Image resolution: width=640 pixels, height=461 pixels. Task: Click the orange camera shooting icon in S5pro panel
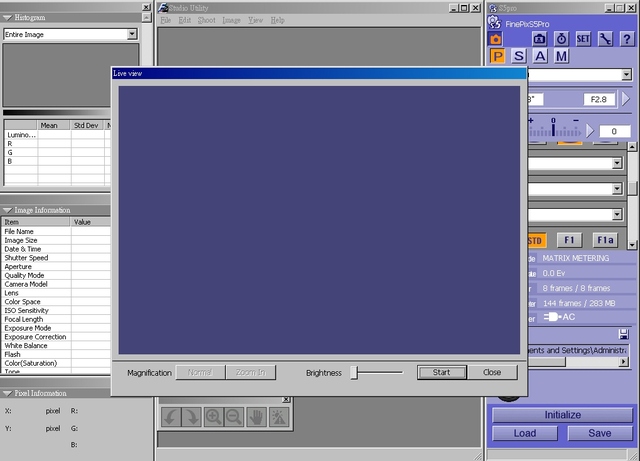(496, 40)
